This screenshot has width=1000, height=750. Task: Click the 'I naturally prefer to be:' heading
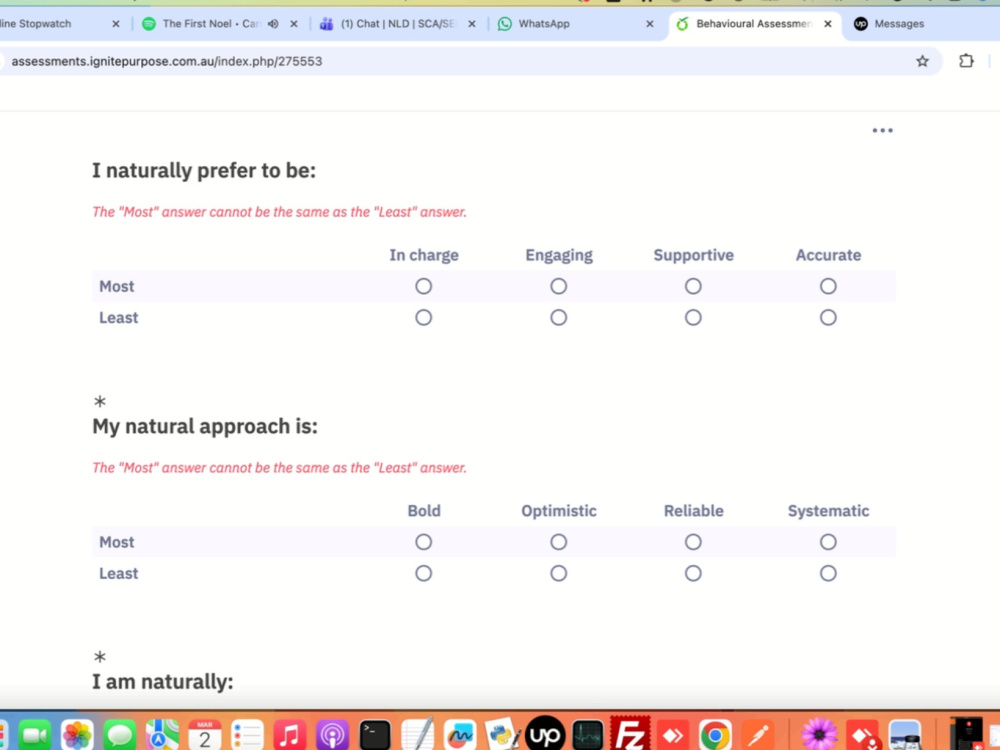click(204, 171)
